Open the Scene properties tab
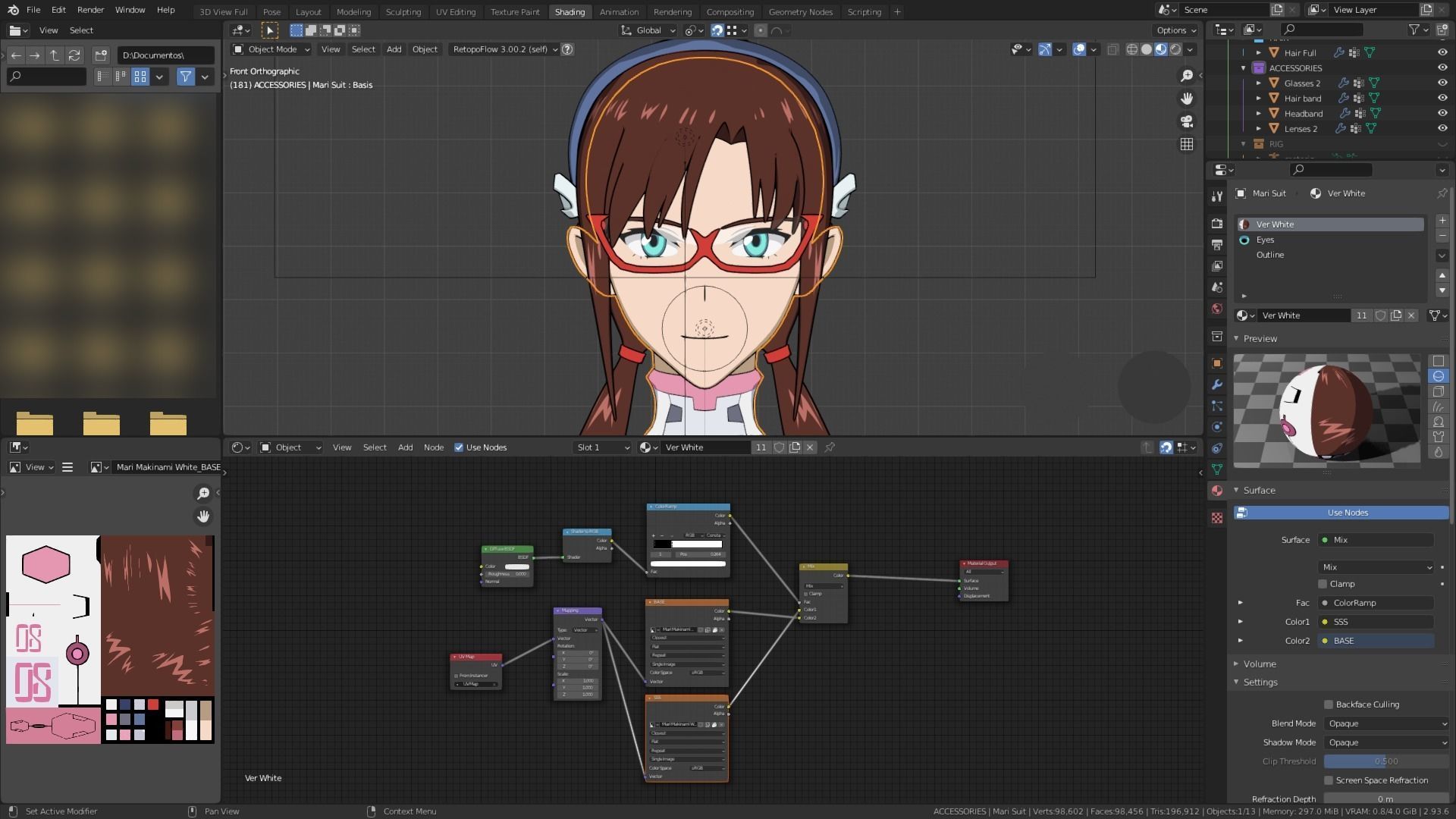Viewport: 1456px width, 819px height. [1217, 287]
